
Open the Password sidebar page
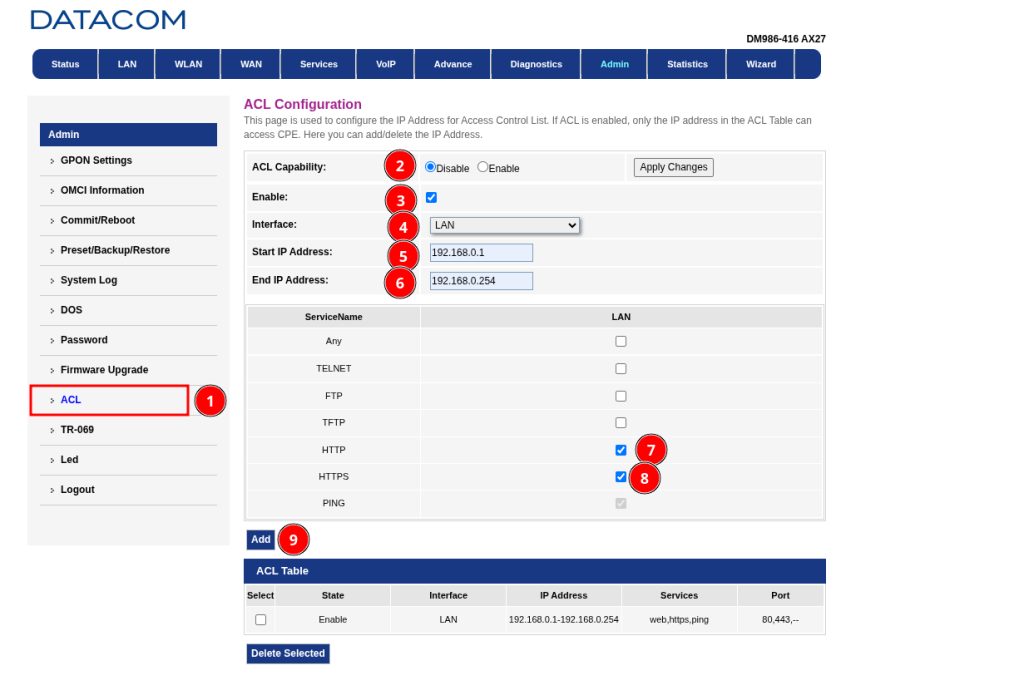[x=84, y=340]
